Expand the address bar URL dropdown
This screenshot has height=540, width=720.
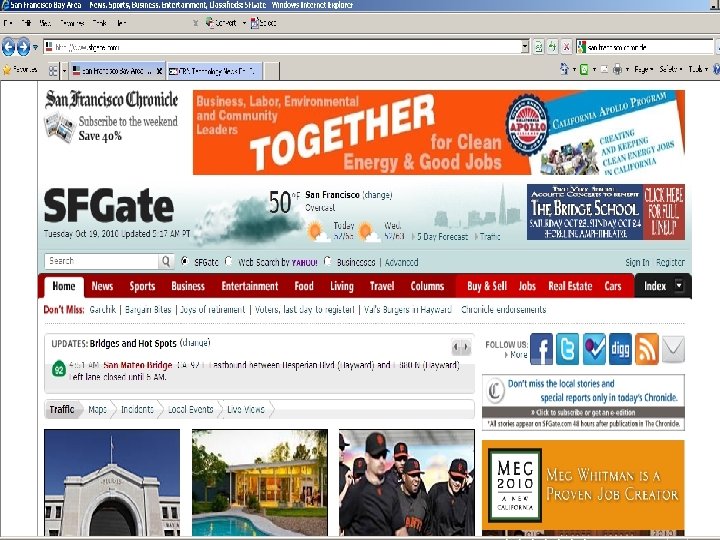point(525,46)
